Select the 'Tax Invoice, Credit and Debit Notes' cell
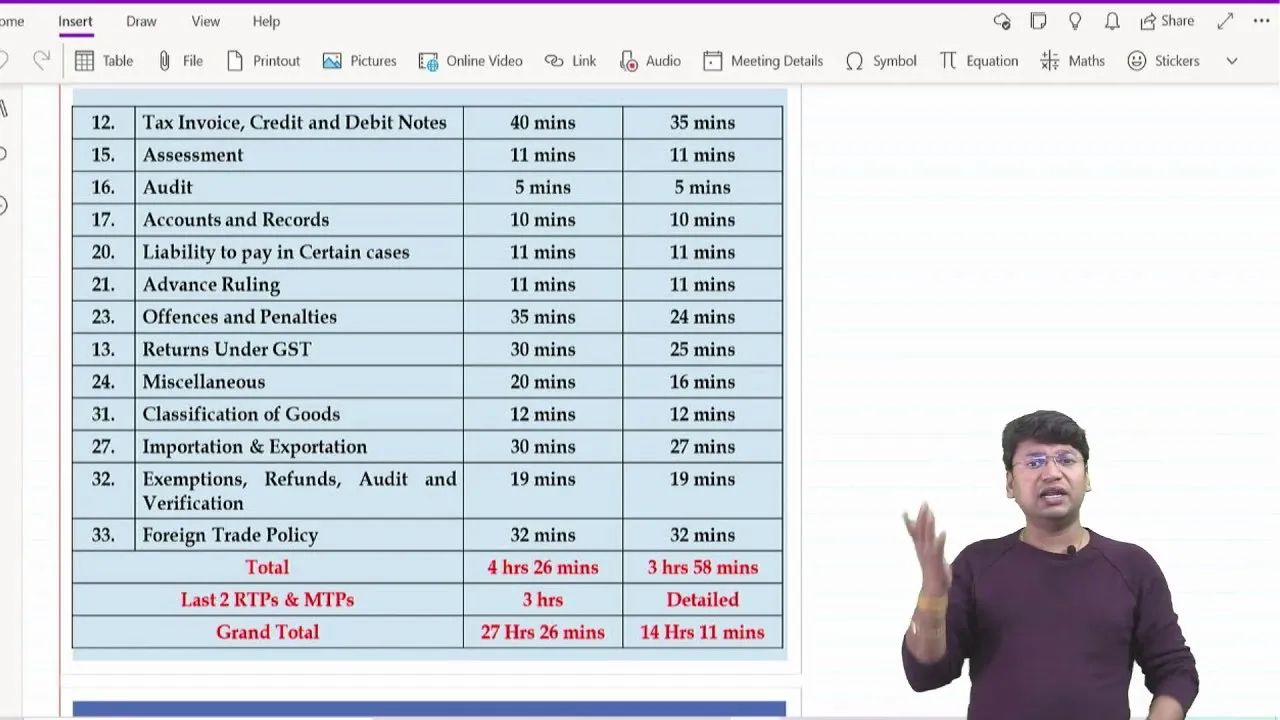This screenshot has width=1280, height=720. 298,122
